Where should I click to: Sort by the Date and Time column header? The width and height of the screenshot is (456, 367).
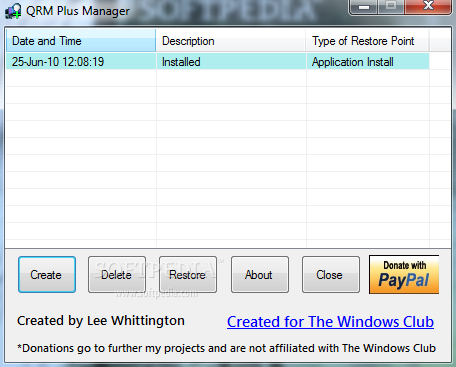pos(81,41)
